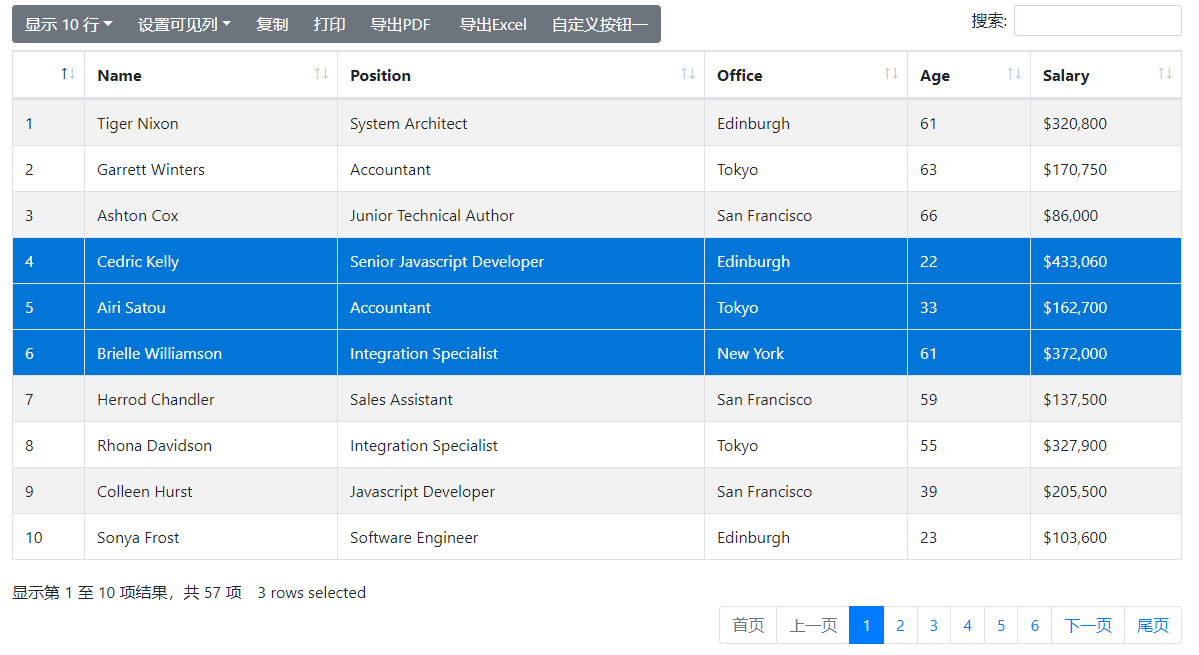The height and width of the screenshot is (655, 1199).
Task: Go to 首页 first page
Action: pyautogui.click(x=748, y=625)
